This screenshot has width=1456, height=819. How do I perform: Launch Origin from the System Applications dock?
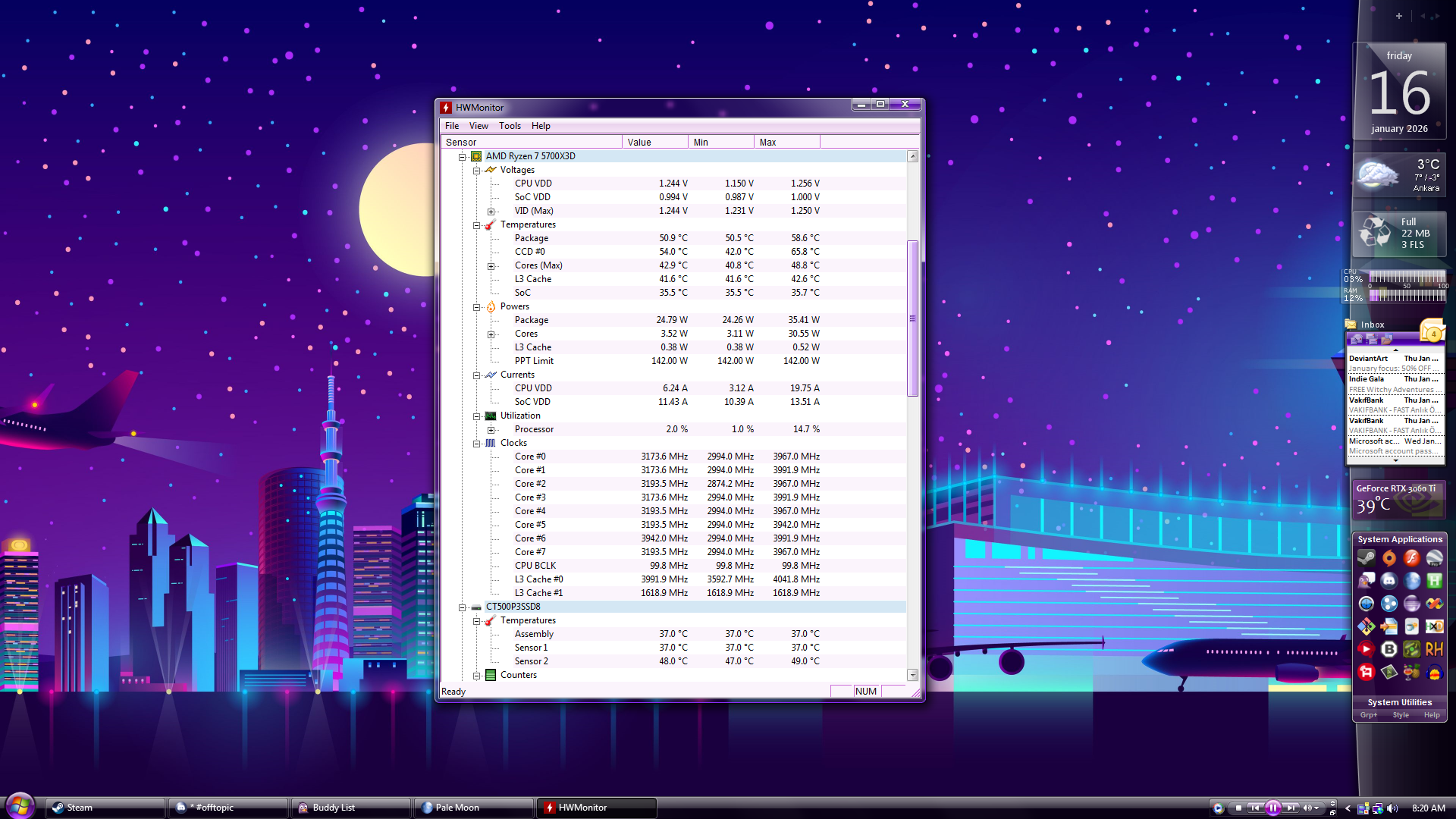[x=1389, y=558]
